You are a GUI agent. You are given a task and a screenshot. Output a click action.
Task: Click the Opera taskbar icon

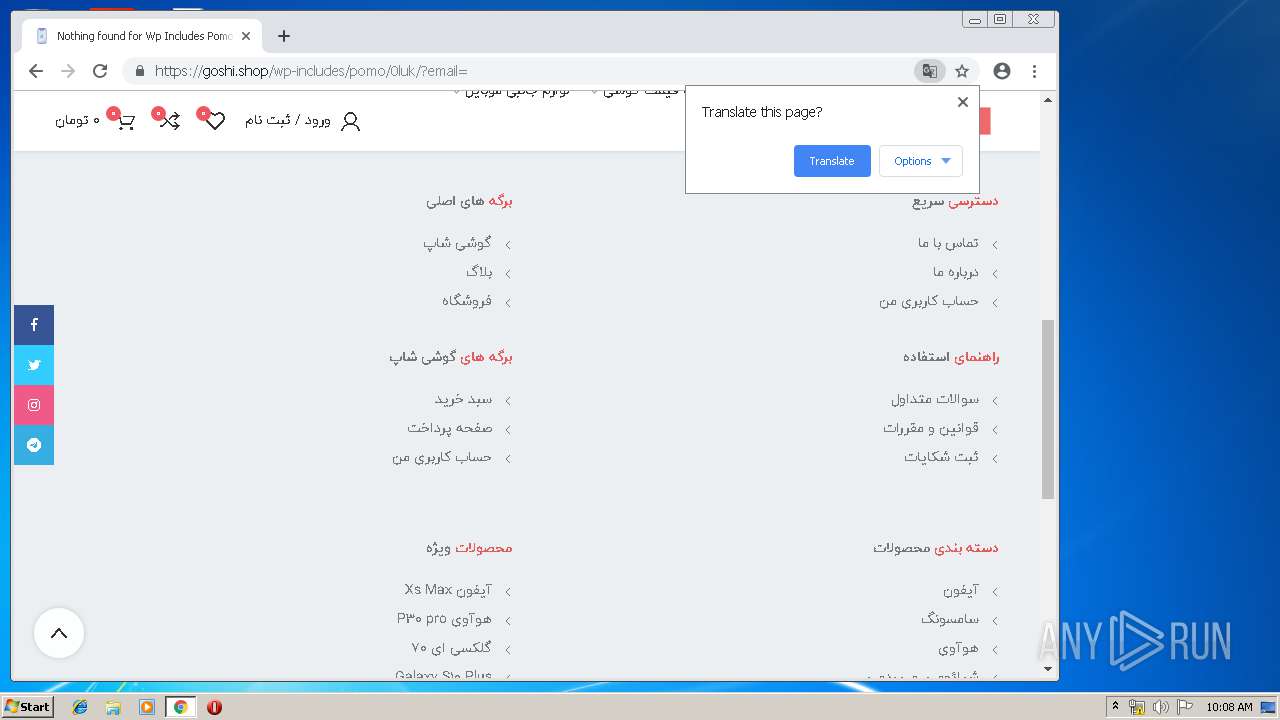[x=214, y=707]
